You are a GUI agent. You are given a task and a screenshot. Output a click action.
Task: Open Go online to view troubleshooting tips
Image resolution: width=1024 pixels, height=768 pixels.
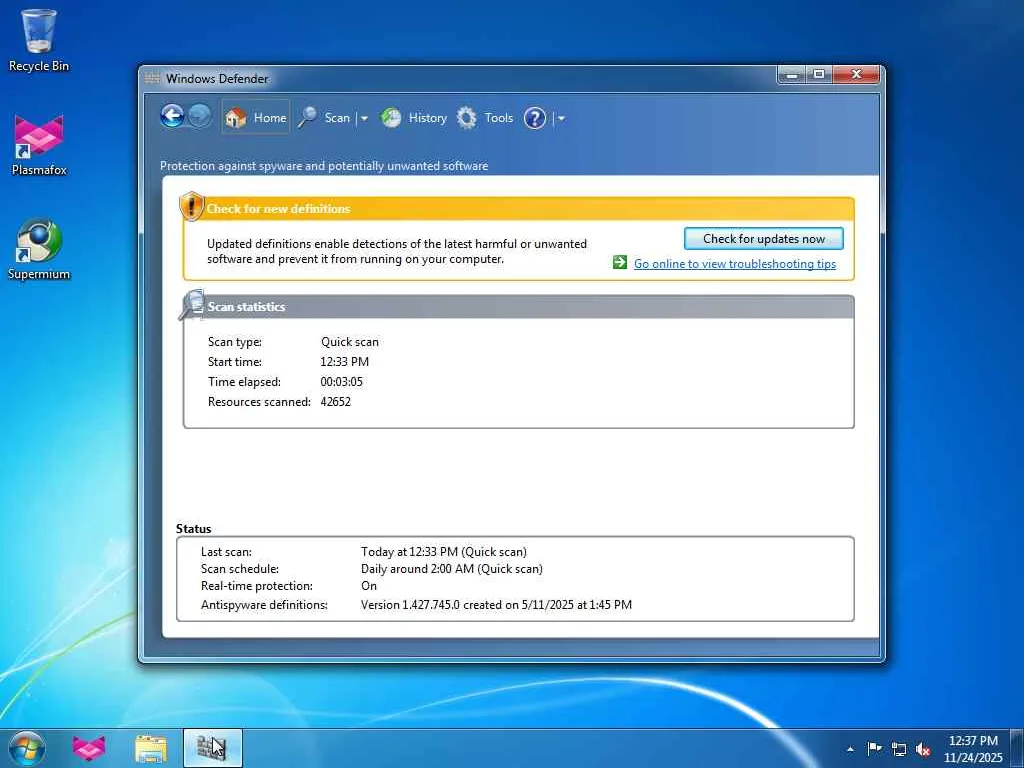(735, 264)
